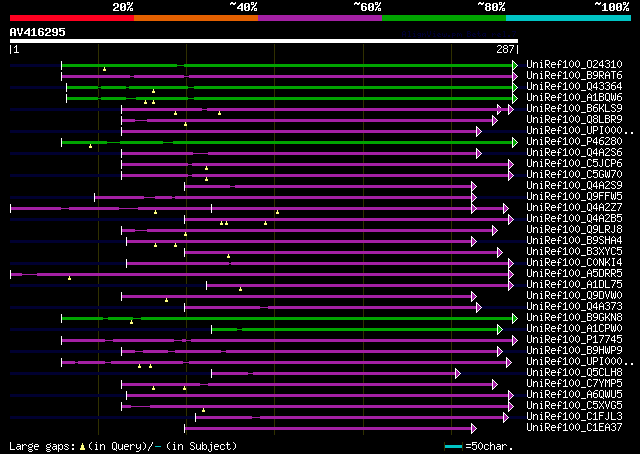Click the 'Large gaps' legend text
640x454 pixels.
coord(42,446)
